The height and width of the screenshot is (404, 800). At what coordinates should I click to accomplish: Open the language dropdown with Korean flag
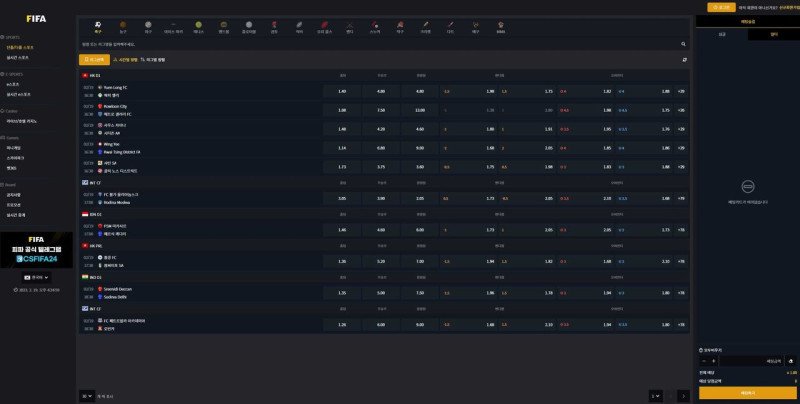pos(36,277)
